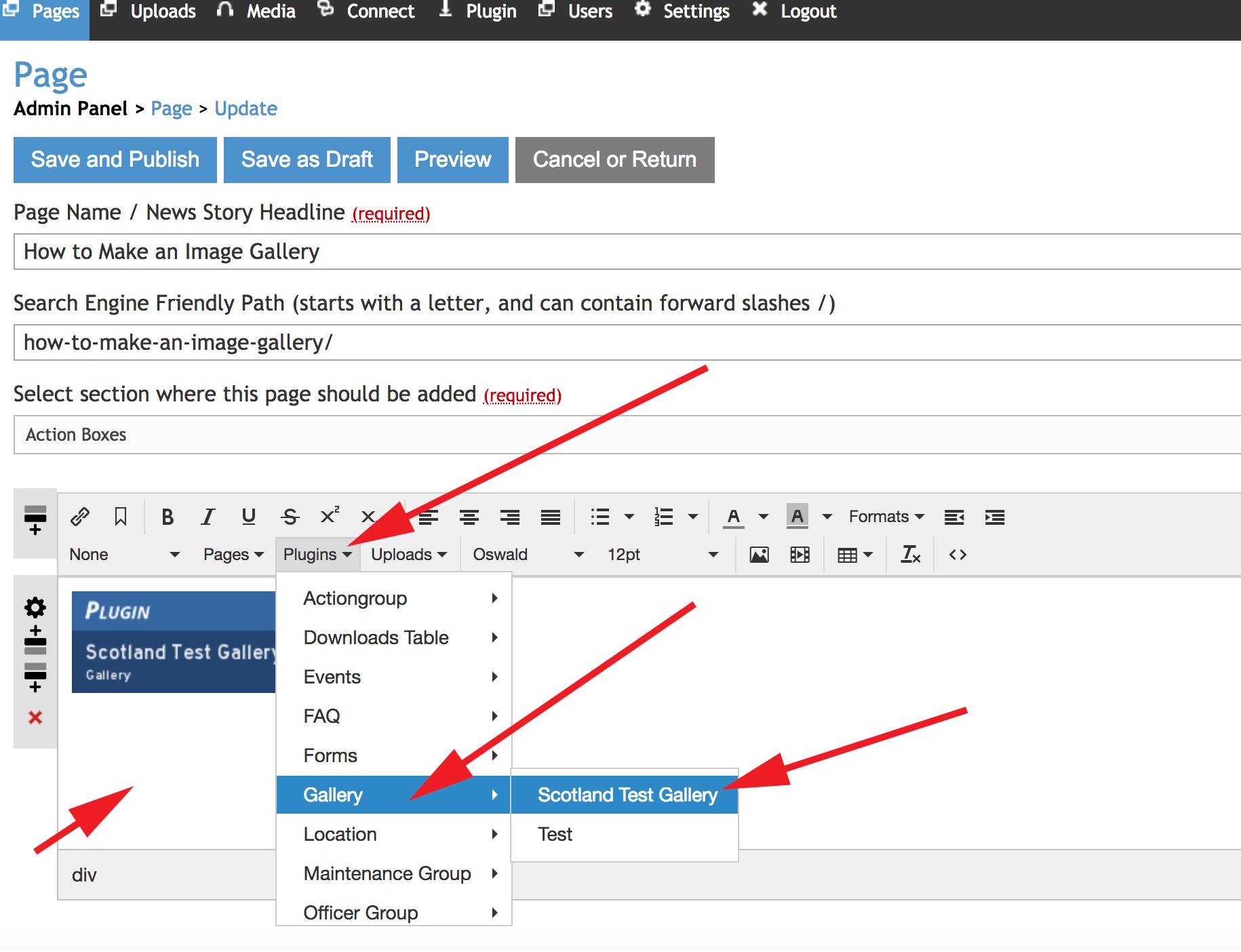Open the row settings gear icon
The width and height of the screenshot is (1241, 952).
[x=35, y=607]
